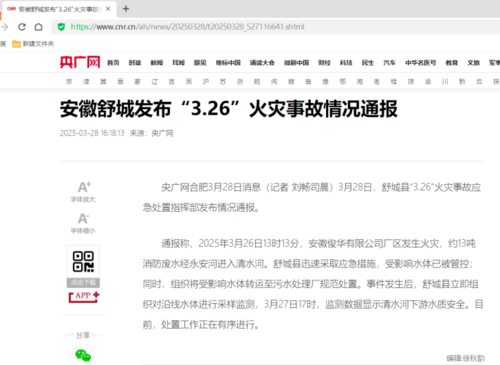Select the 闽 regional channel link

coord(274,82)
